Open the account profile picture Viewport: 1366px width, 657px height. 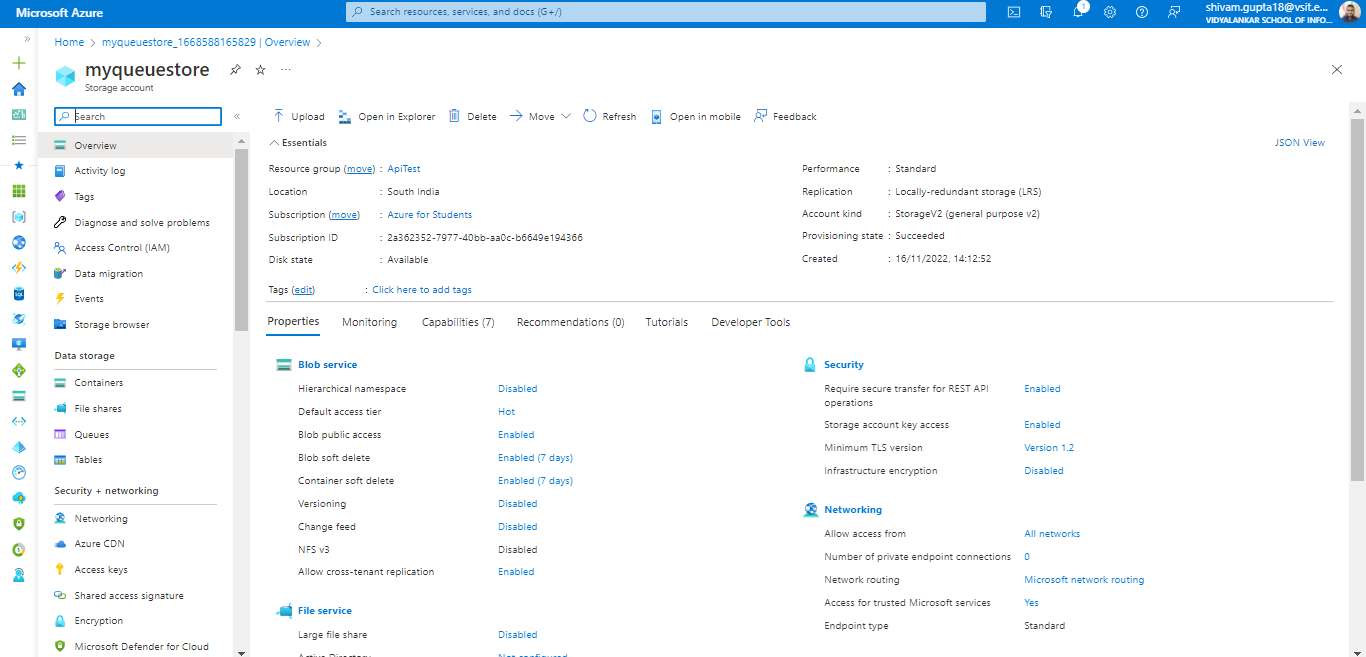tap(1349, 12)
